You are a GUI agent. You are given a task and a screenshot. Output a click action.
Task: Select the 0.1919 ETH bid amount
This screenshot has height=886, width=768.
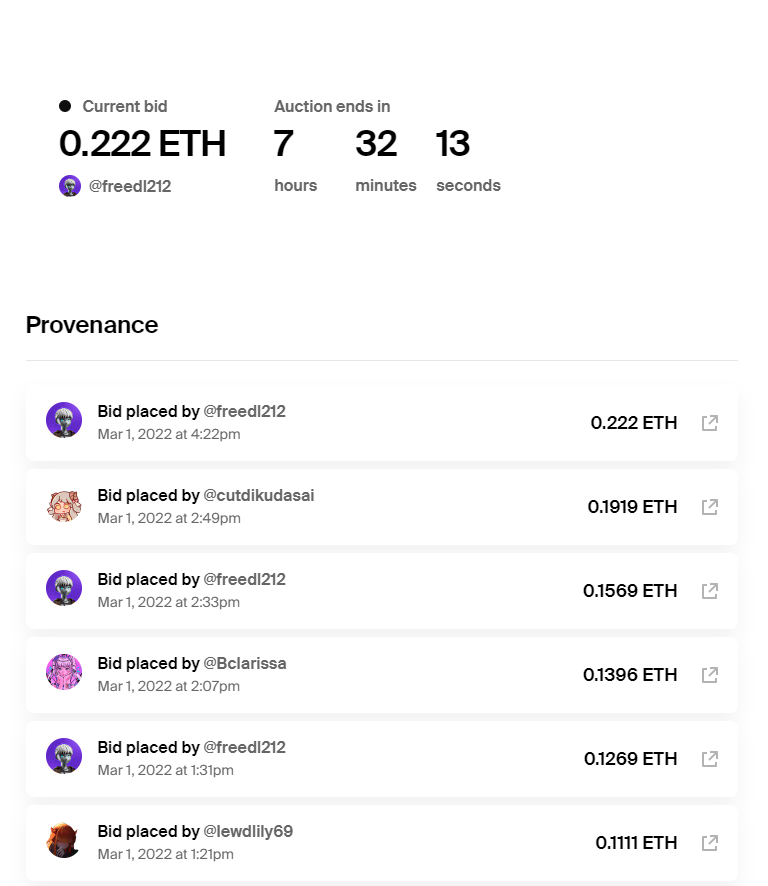coord(632,507)
